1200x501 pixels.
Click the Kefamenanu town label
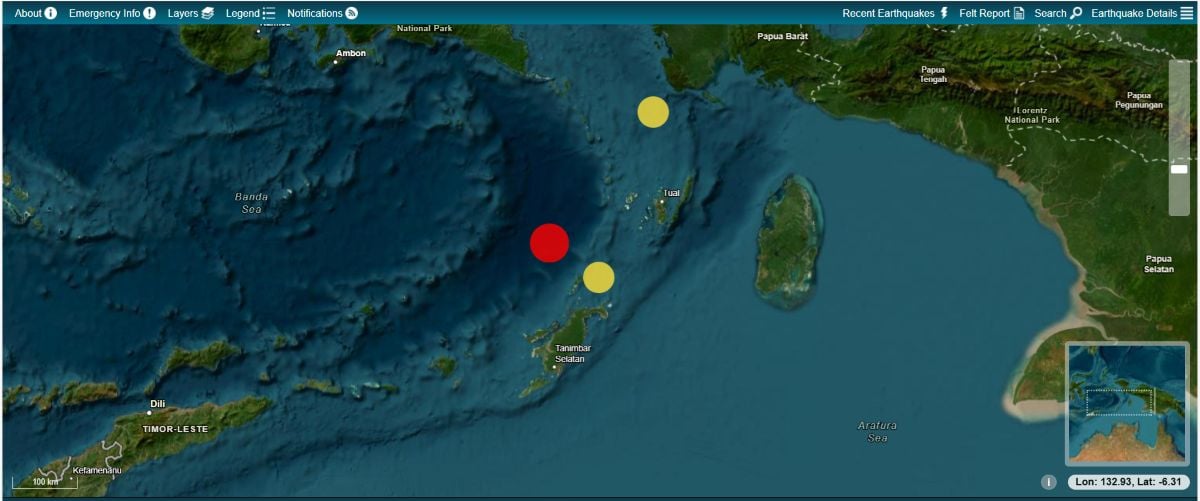pos(96,470)
